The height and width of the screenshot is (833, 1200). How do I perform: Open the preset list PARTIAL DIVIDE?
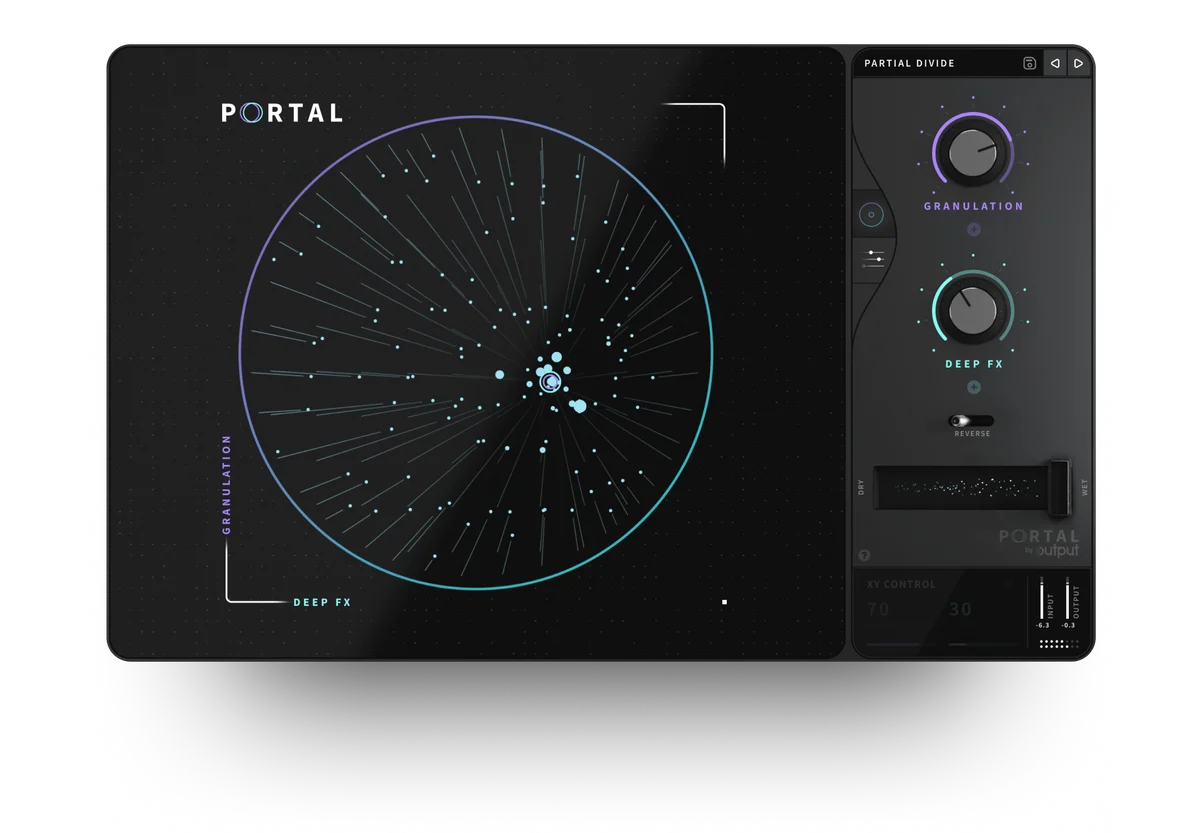909,63
